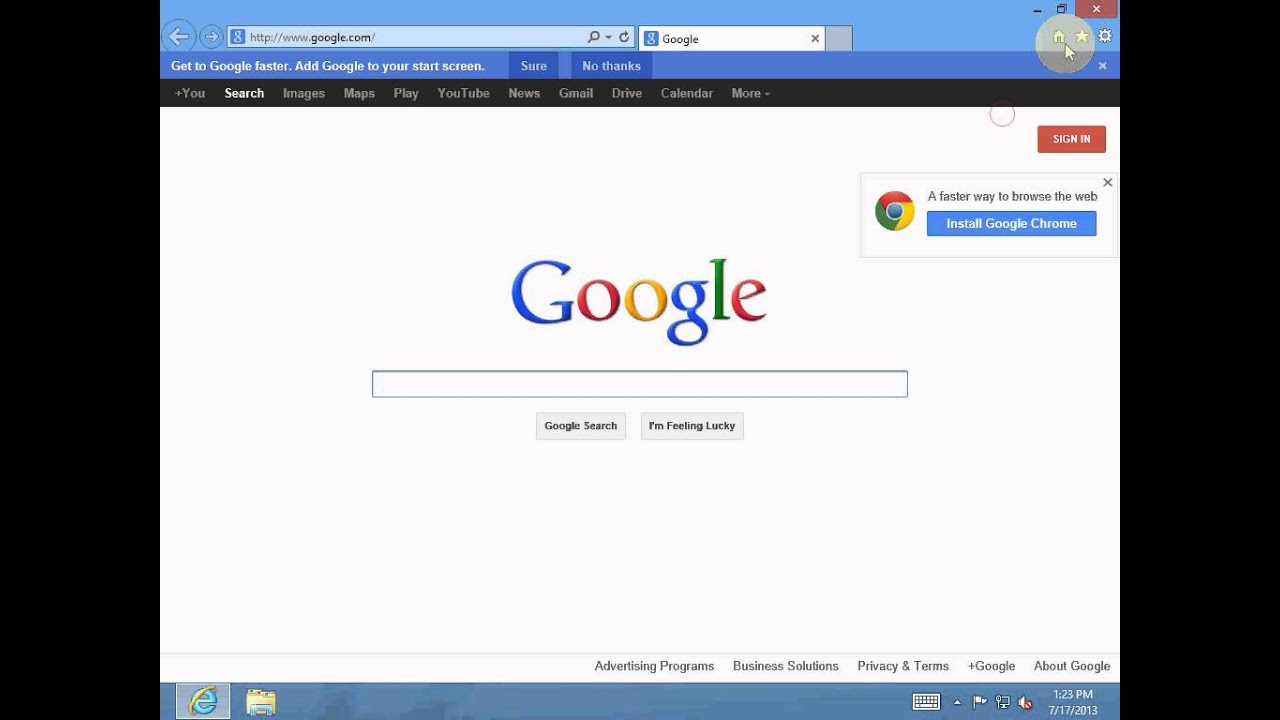
Task: Expand the More menu in Google bar
Action: coord(750,93)
